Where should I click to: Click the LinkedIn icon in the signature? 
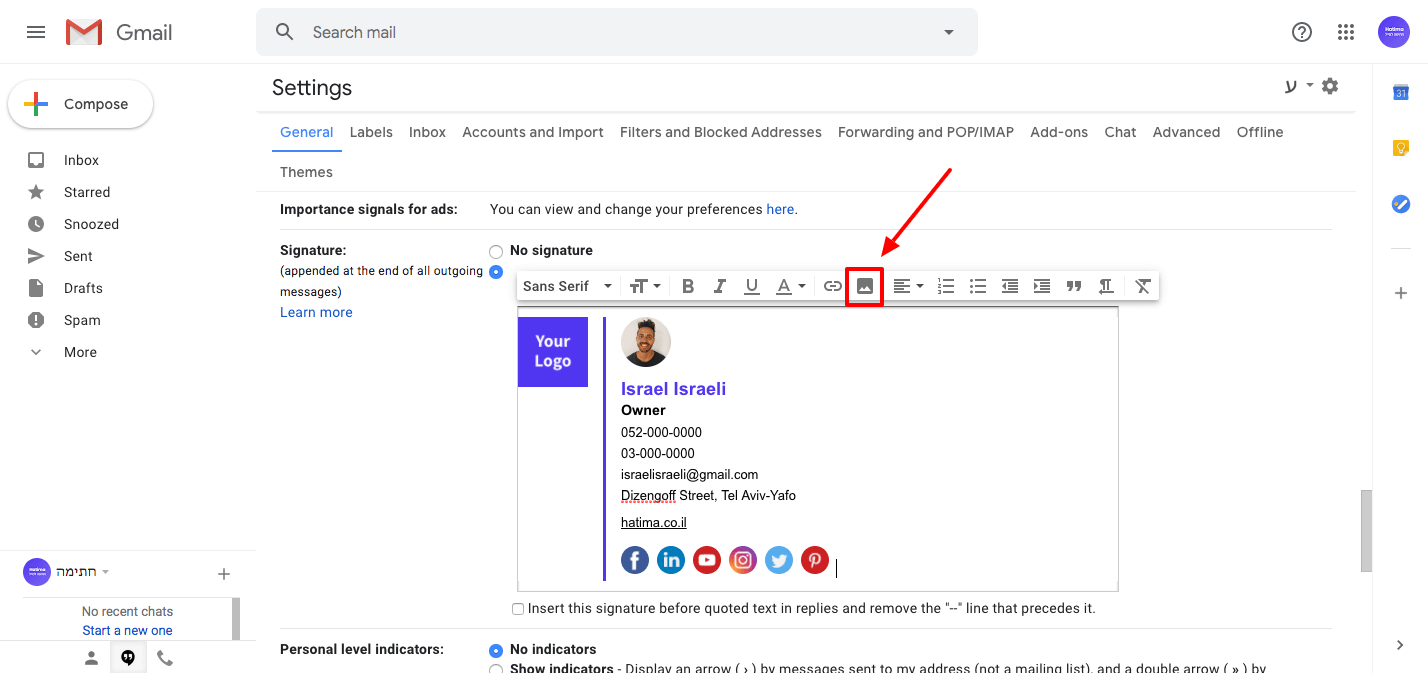click(x=671, y=560)
